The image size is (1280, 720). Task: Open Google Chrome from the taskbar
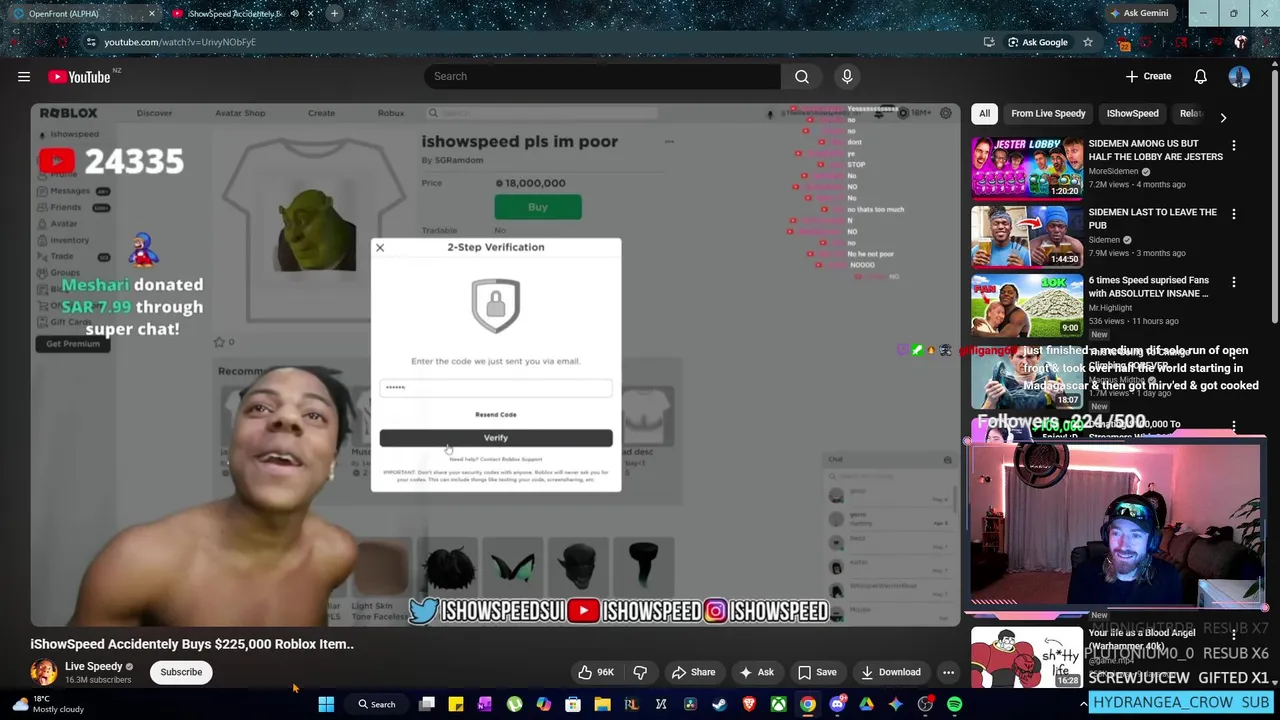tap(807, 705)
